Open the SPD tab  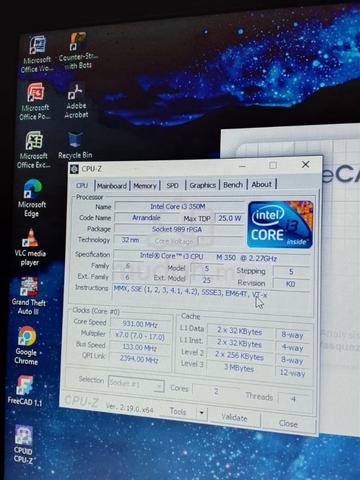(172, 186)
